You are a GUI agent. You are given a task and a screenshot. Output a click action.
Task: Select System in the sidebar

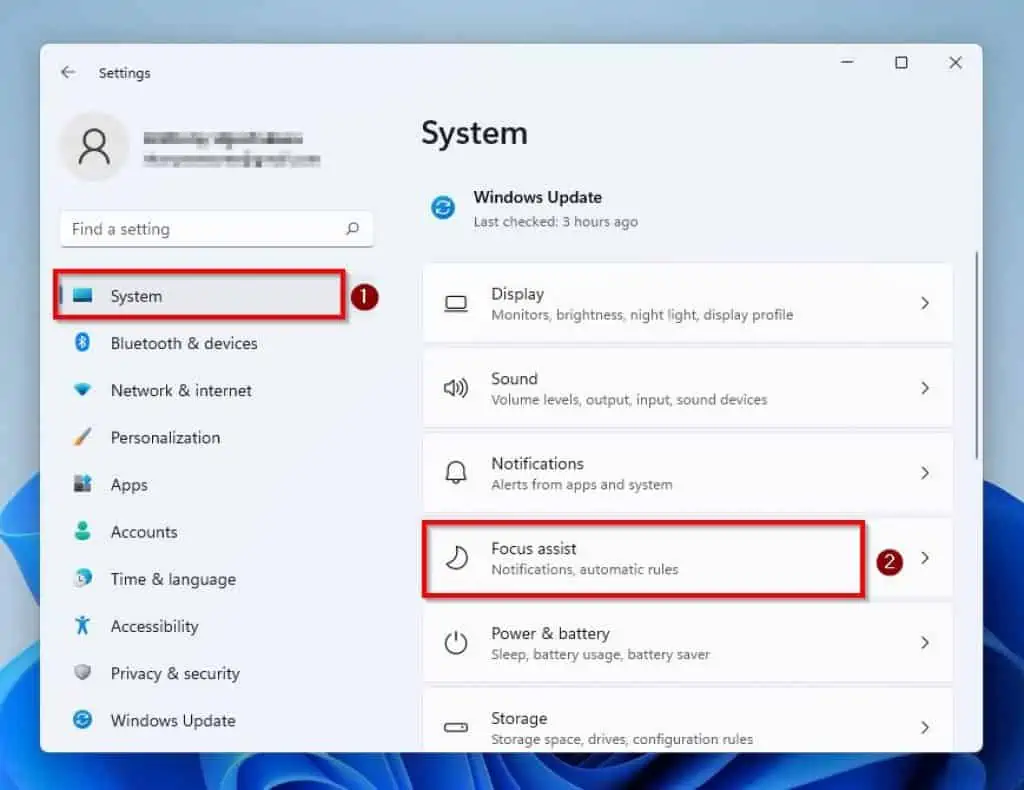tap(137, 296)
